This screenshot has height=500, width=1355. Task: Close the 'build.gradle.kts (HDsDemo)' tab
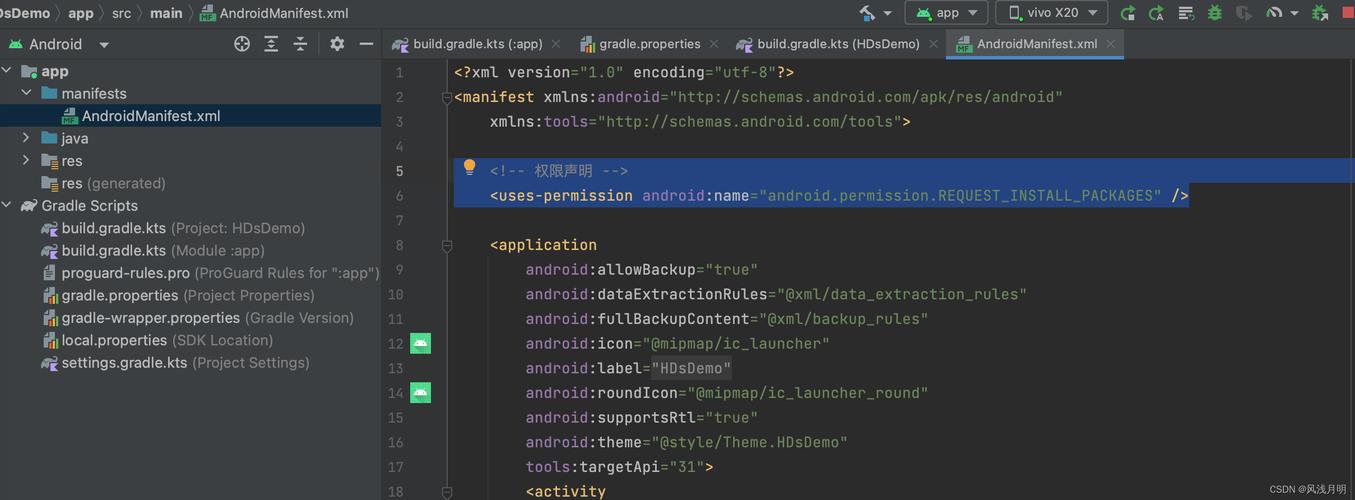(933, 44)
